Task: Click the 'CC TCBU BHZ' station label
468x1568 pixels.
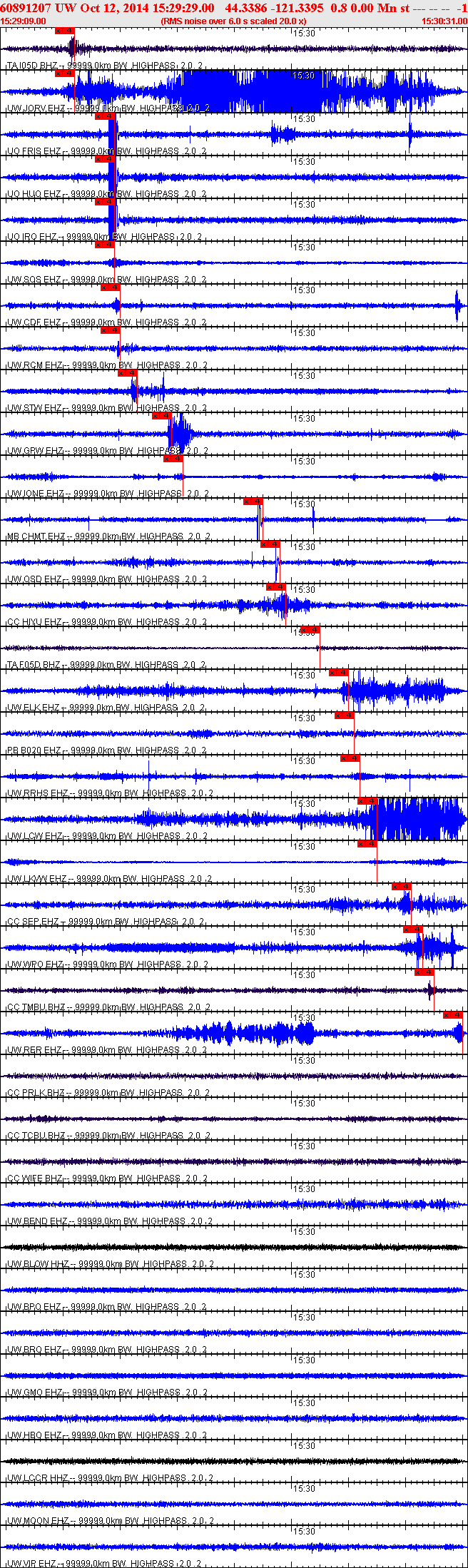Action: point(36,1136)
